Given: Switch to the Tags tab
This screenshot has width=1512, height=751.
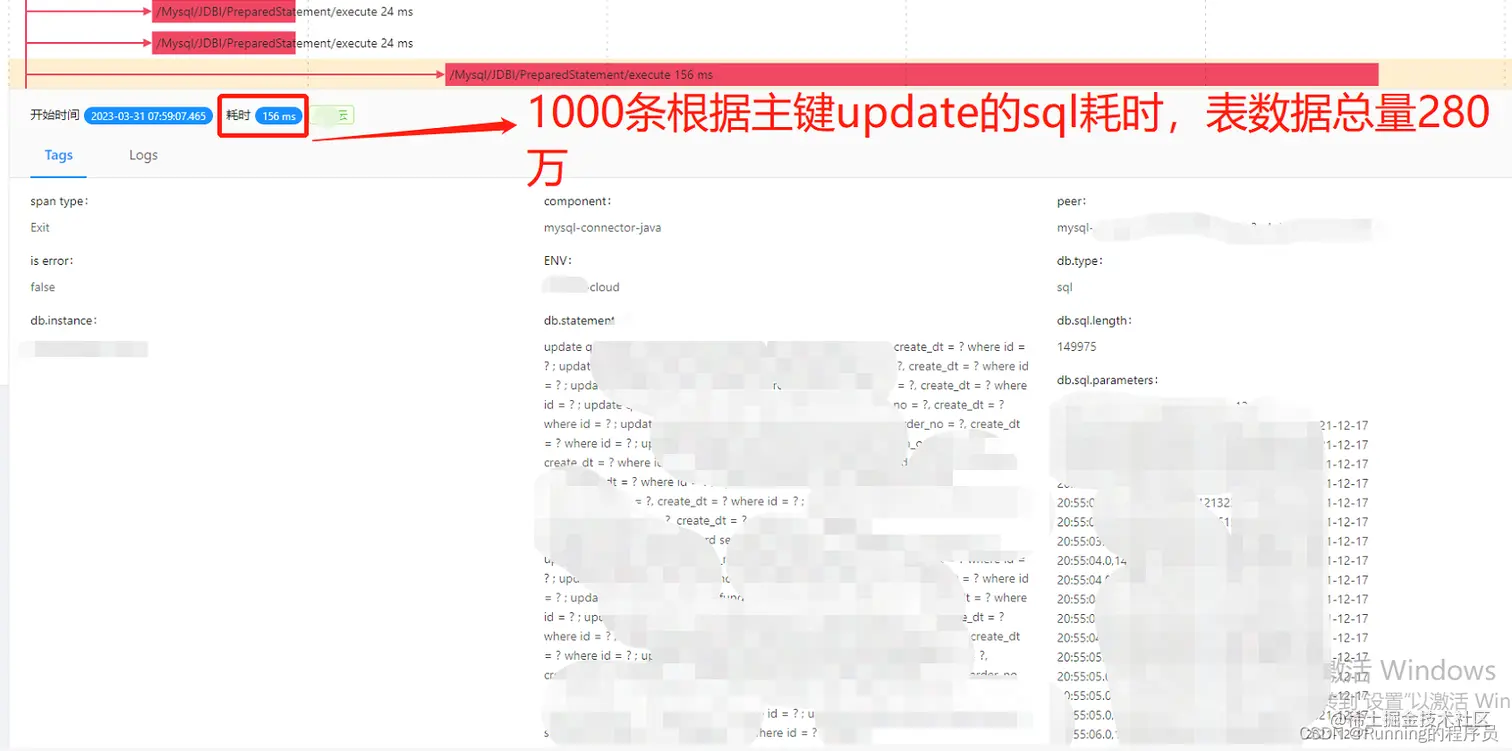Looking at the screenshot, I should coord(58,155).
